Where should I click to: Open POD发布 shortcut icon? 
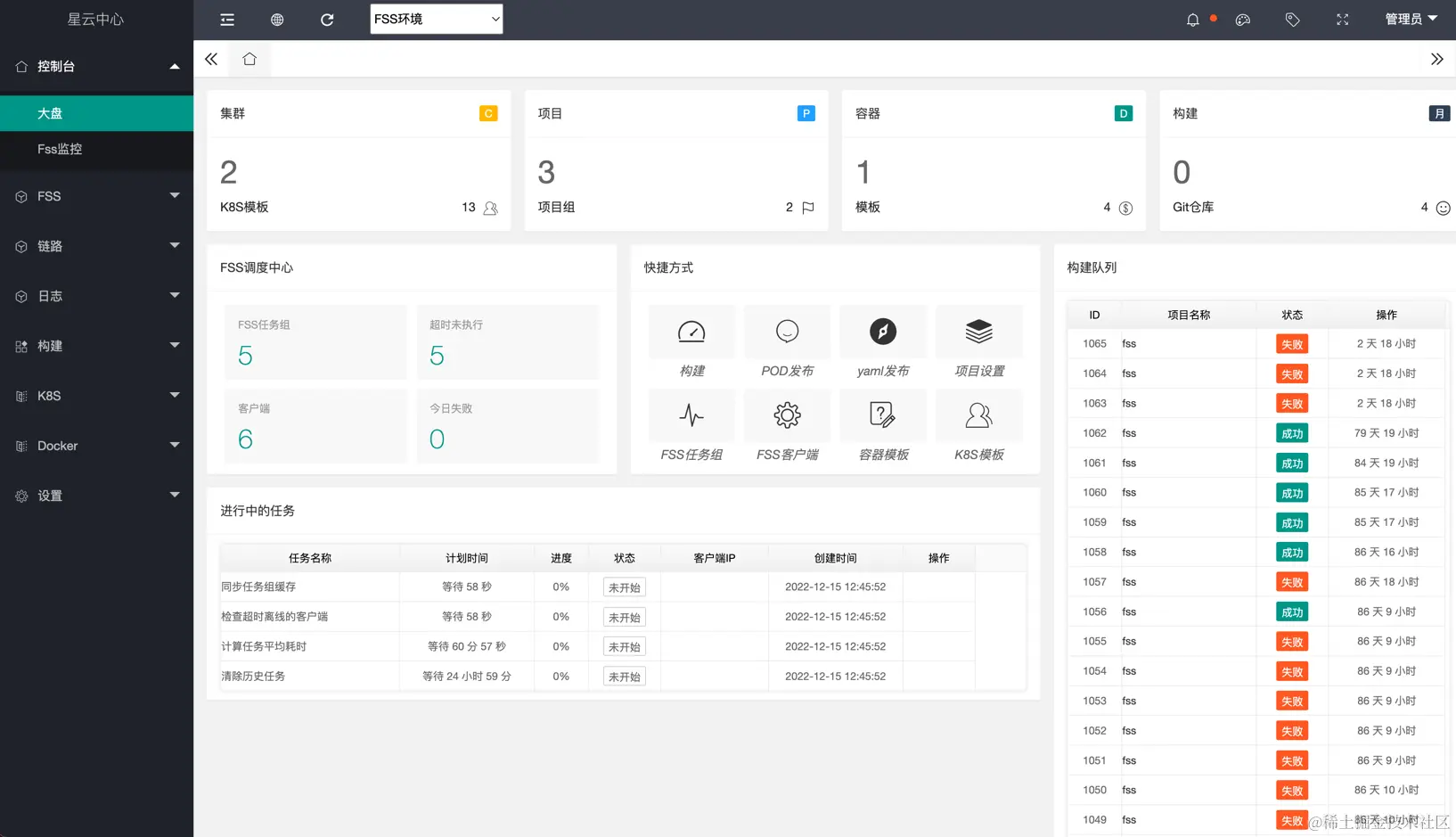[x=788, y=332]
